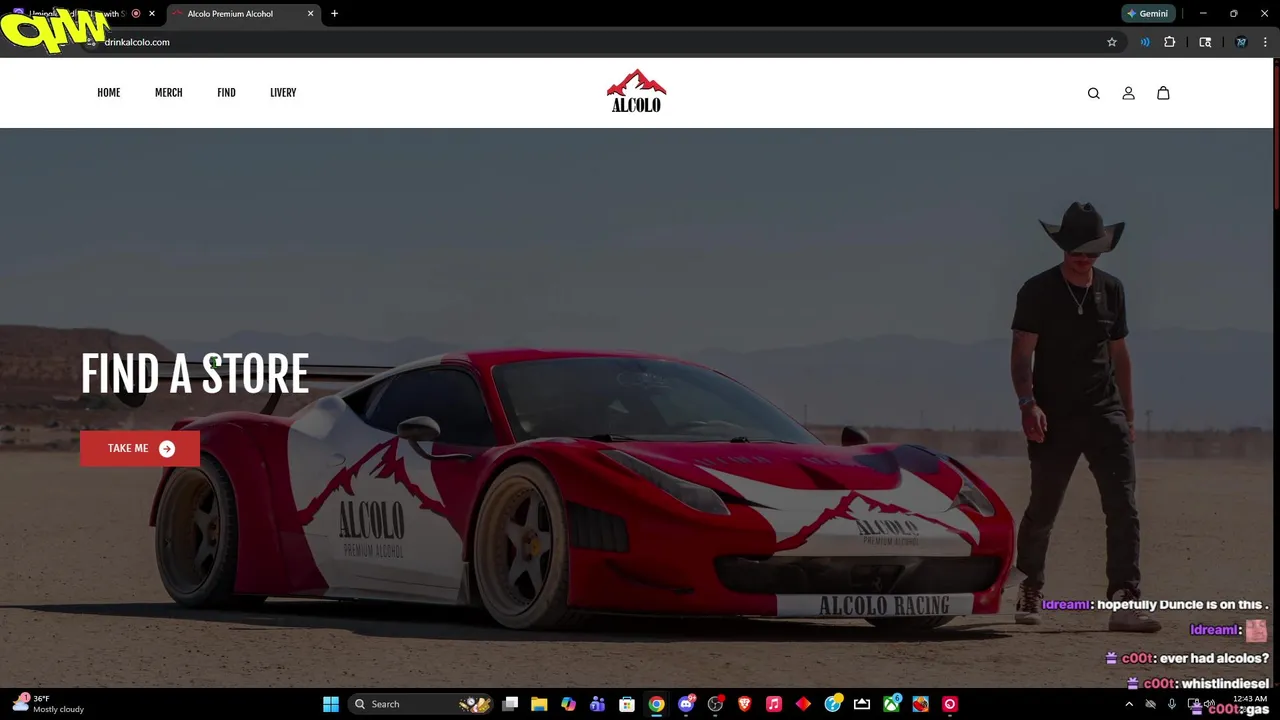Open the FIND menu item

226,93
